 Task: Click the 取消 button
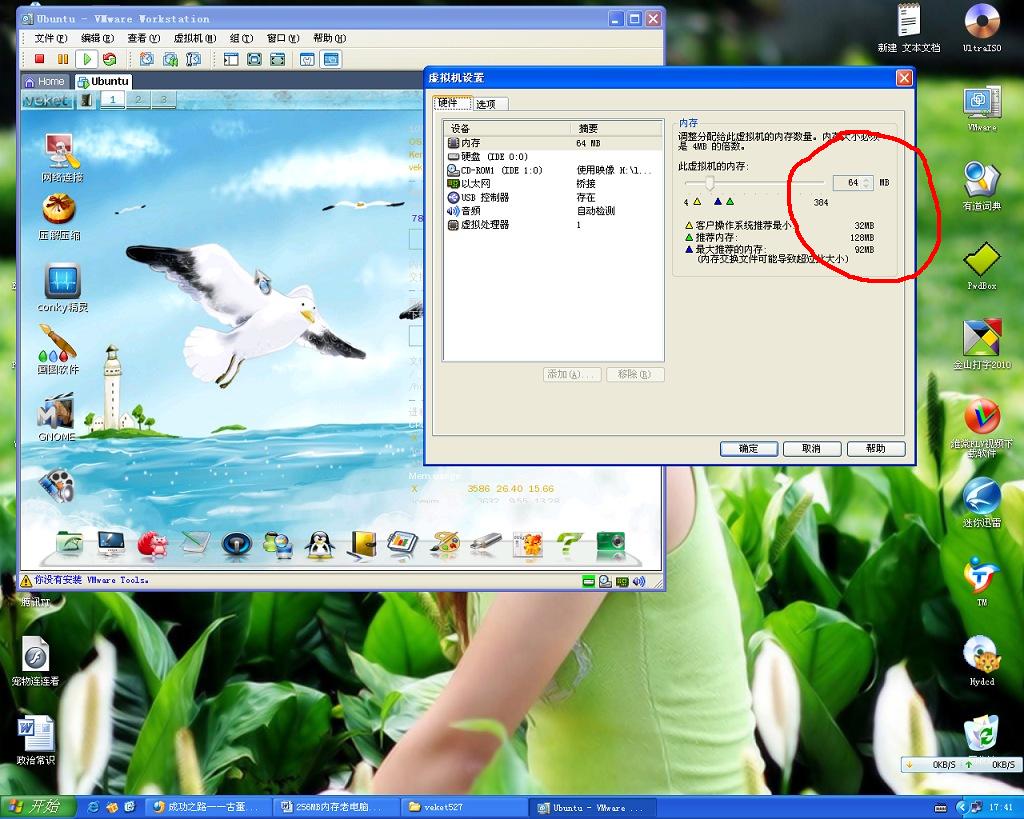pyautogui.click(x=811, y=449)
